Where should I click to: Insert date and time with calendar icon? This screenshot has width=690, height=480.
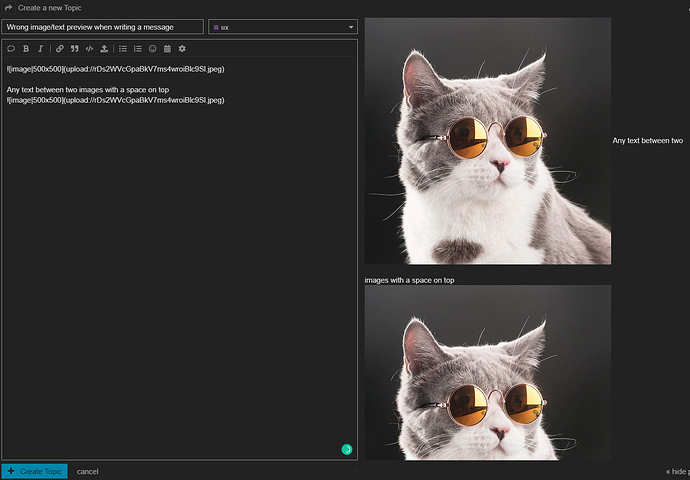pyautogui.click(x=167, y=49)
